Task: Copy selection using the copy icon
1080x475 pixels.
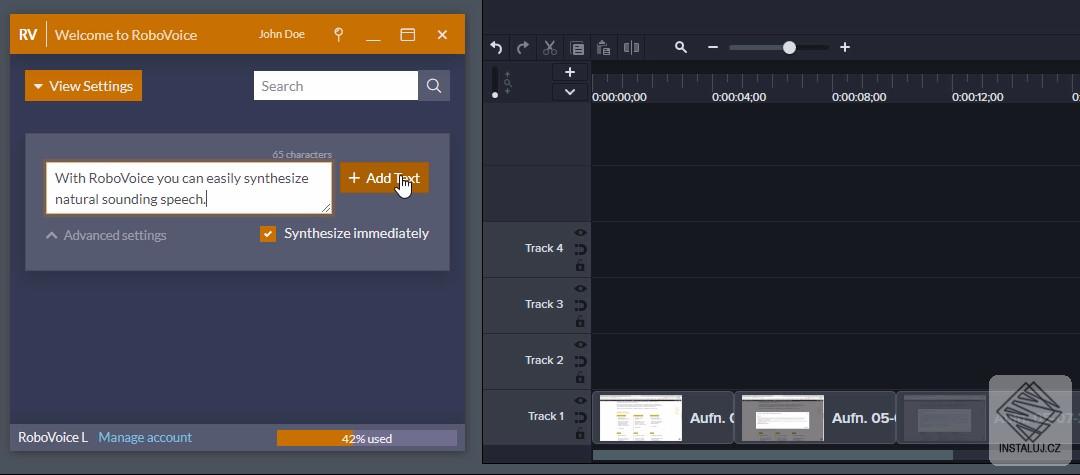Action: click(x=577, y=48)
